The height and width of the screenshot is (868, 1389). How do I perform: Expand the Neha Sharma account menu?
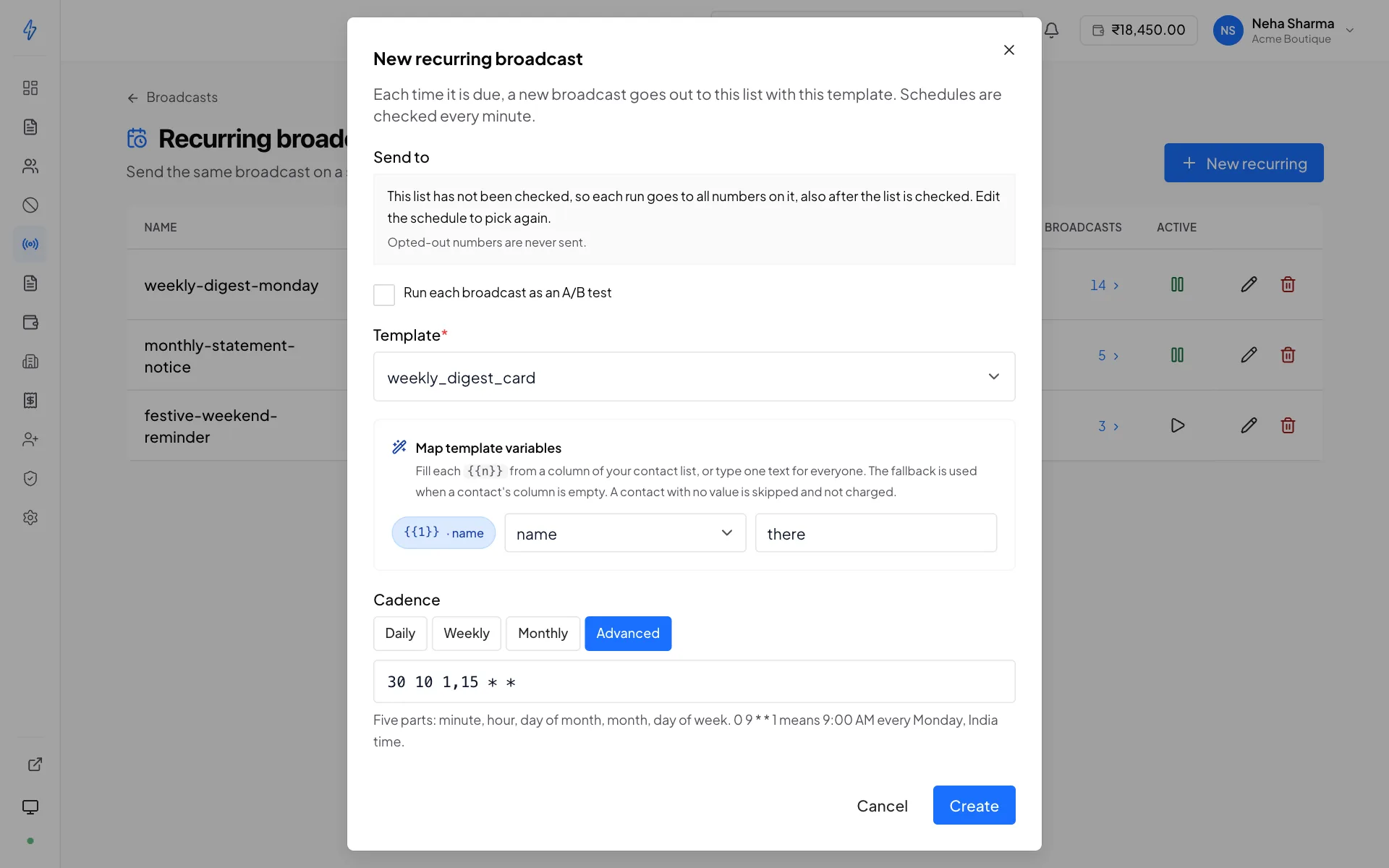[x=1284, y=30]
